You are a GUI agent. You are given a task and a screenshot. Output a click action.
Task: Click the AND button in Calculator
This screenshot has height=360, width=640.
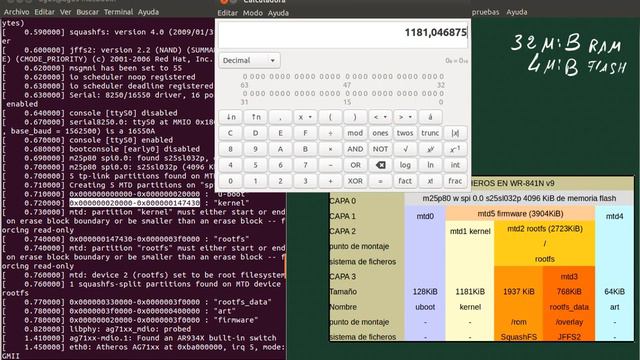(355, 149)
